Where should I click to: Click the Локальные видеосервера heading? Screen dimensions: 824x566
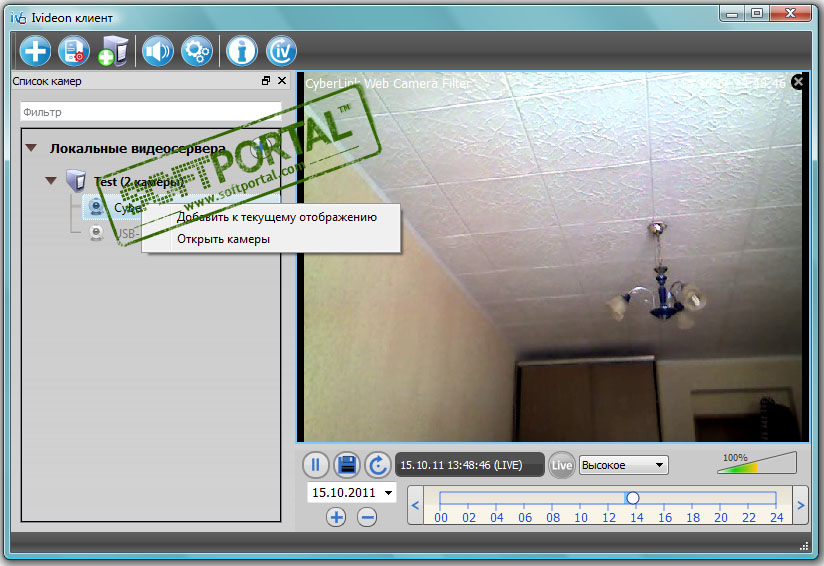click(138, 148)
